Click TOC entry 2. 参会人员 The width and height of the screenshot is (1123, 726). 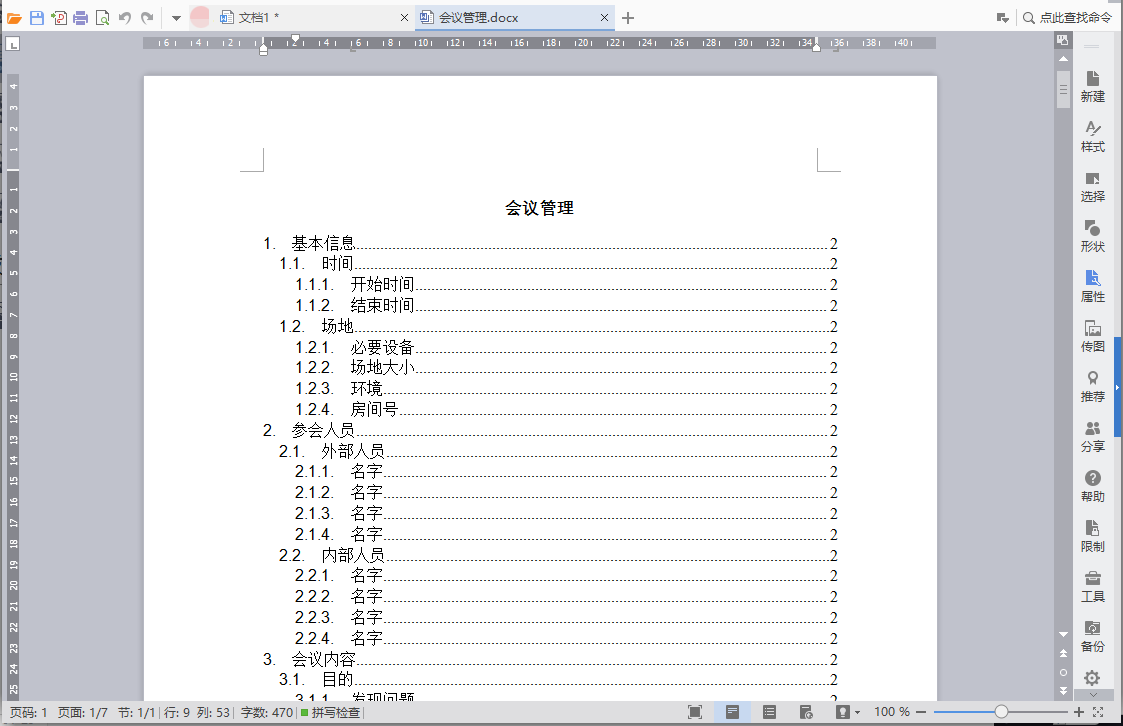(x=550, y=430)
